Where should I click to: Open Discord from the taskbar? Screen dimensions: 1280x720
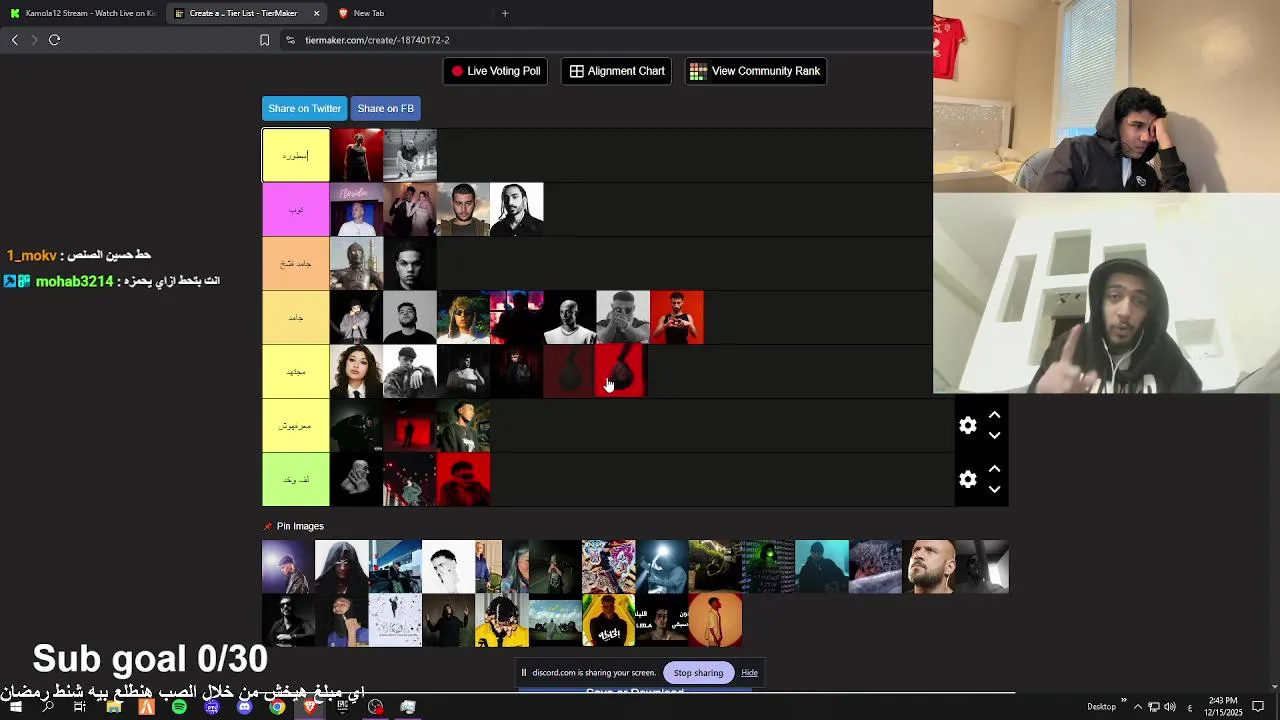[x=245, y=707]
